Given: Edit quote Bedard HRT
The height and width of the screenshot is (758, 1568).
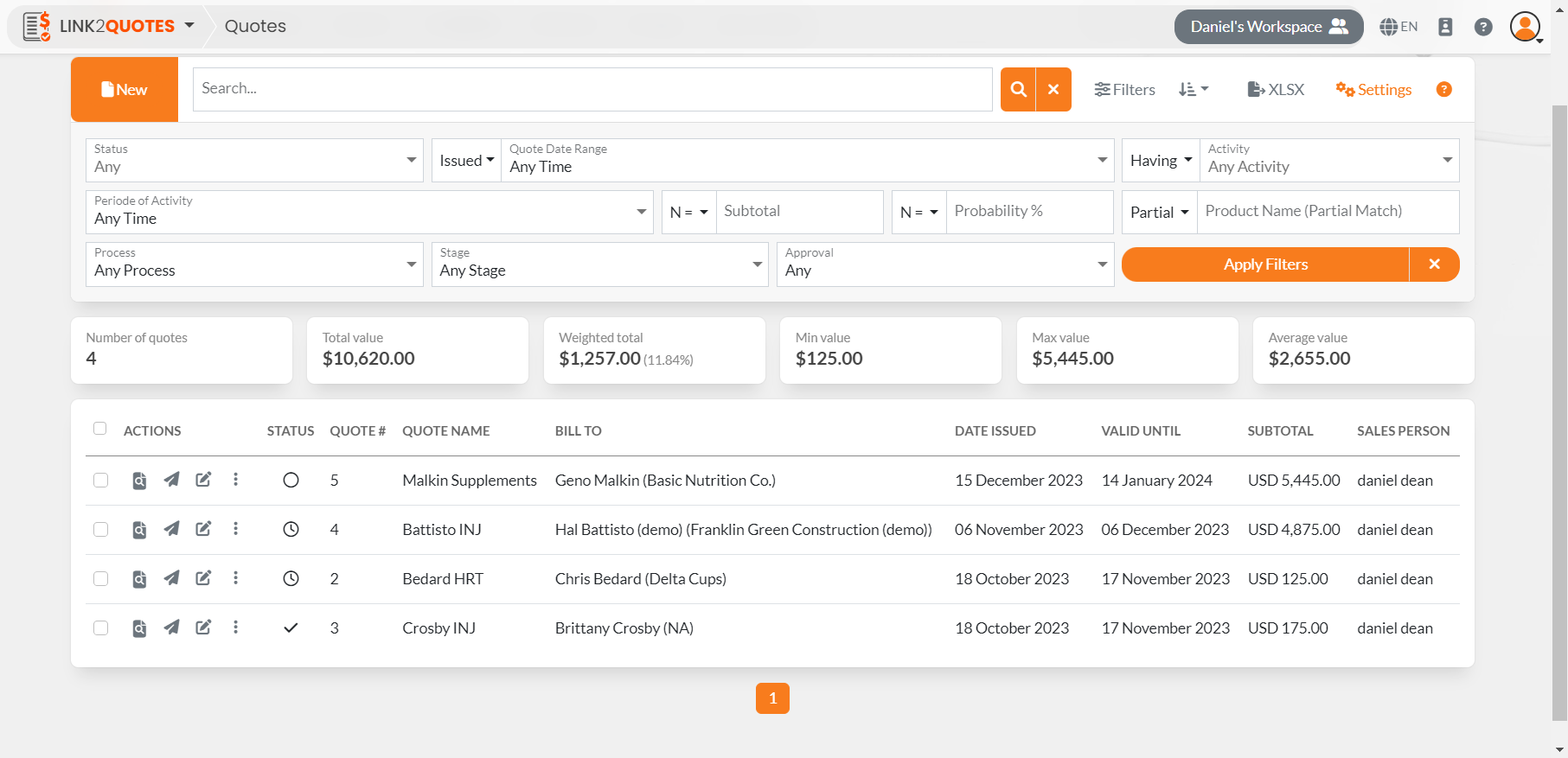Looking at the screenshot, I should [x=203, y=578].
